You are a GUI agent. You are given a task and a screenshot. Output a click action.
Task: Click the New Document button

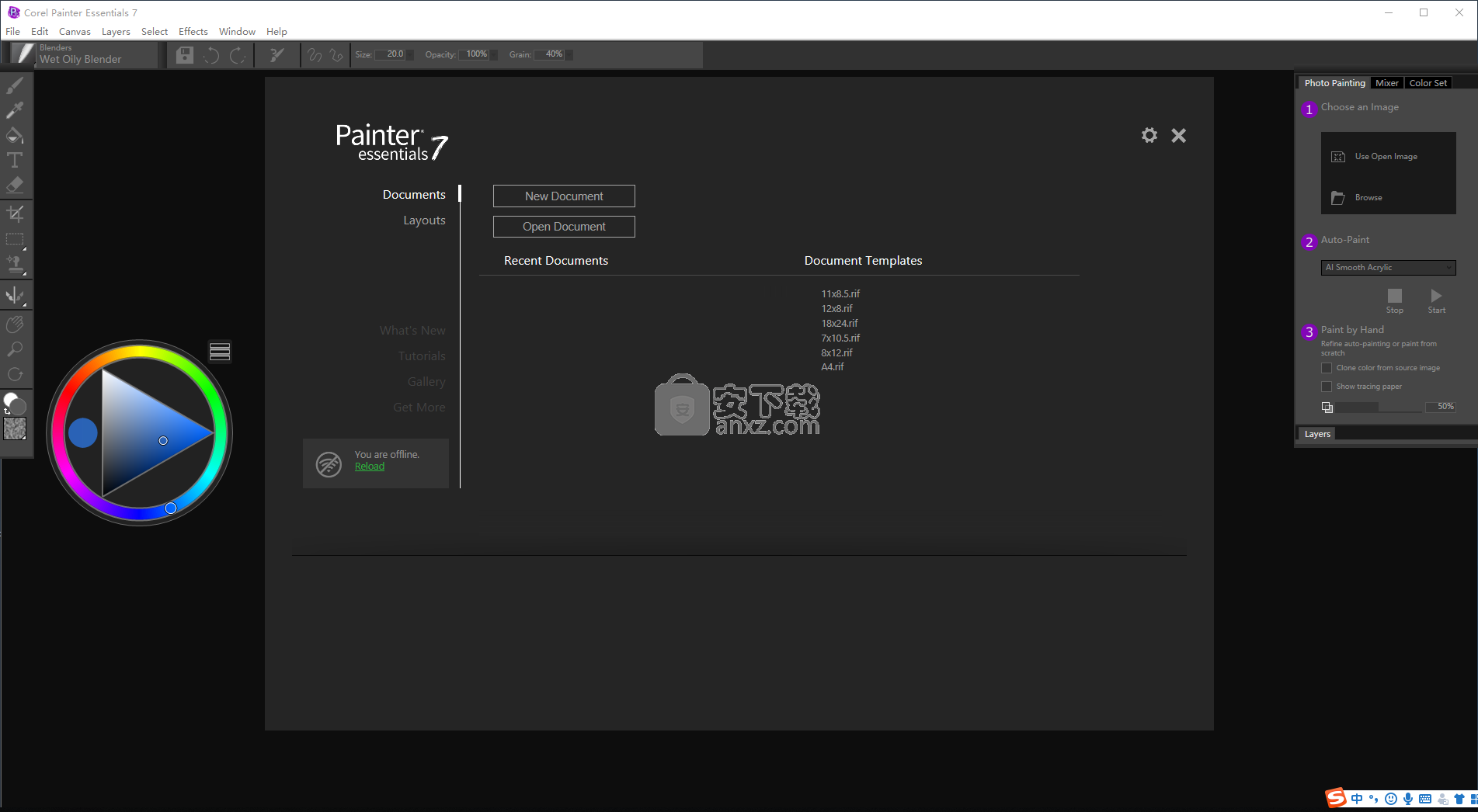point(564,196)
